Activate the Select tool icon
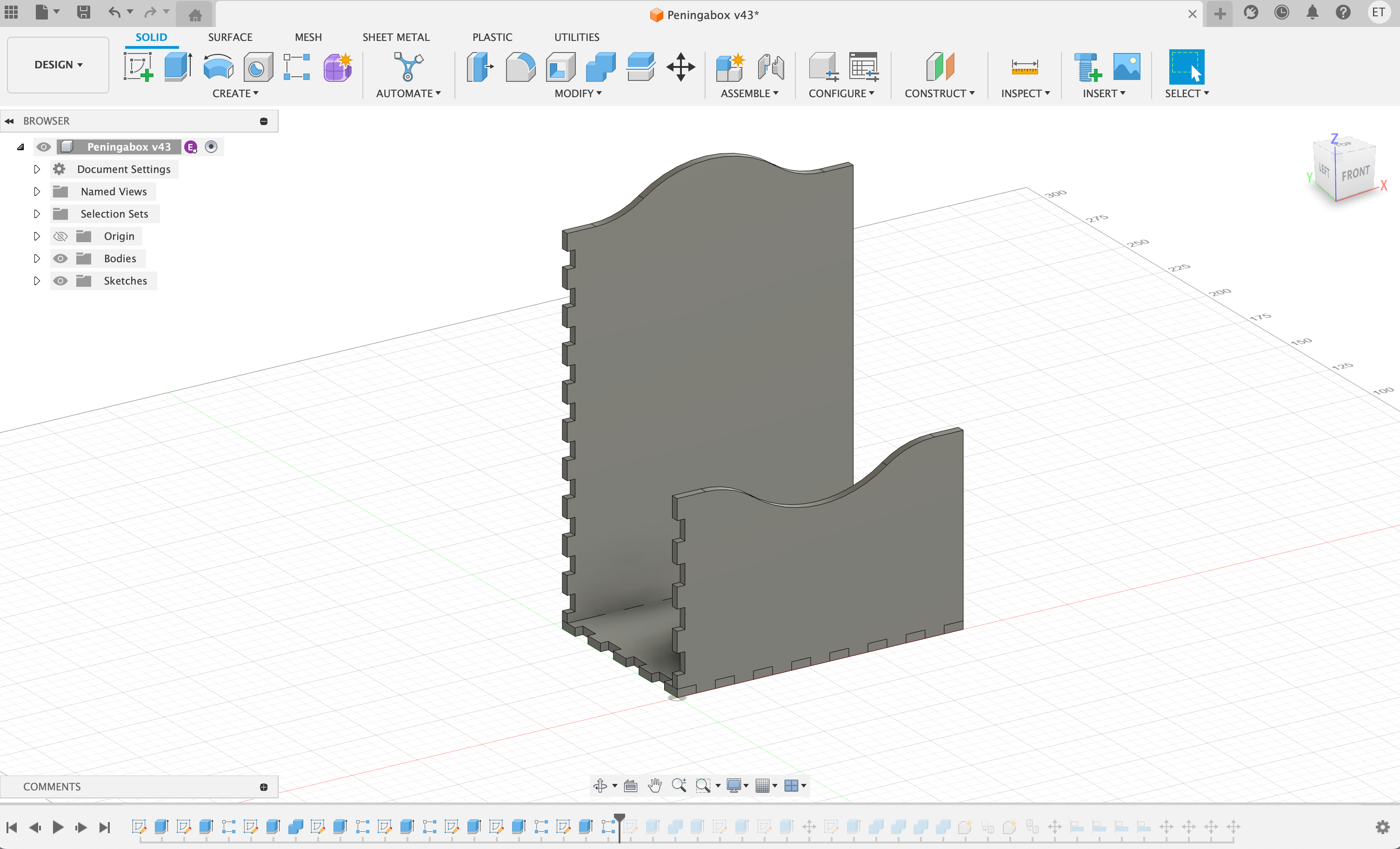Screen dimensions: 1400x849 tap(1187, 67)
